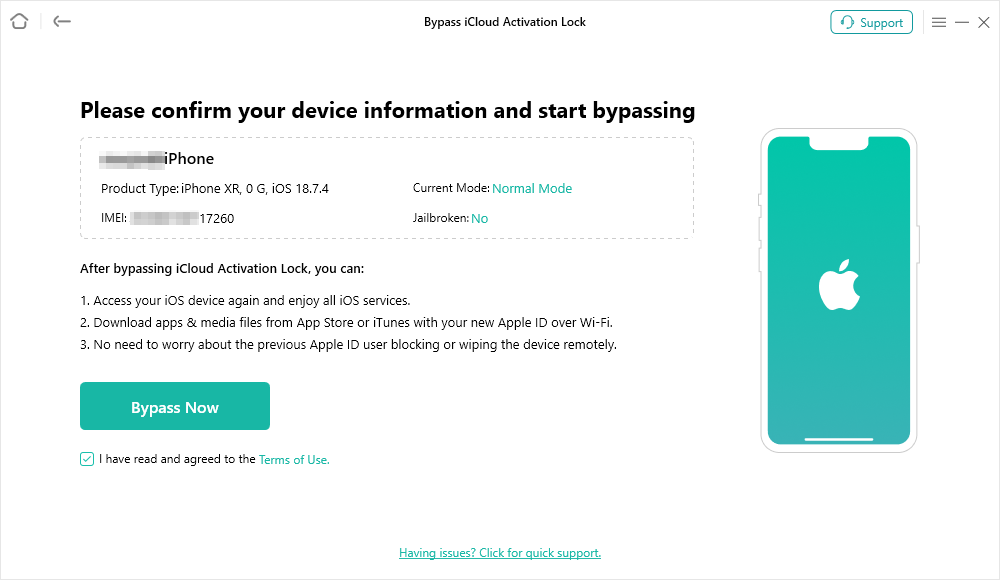Click 'No need to worry' list item

coord(348,345)
